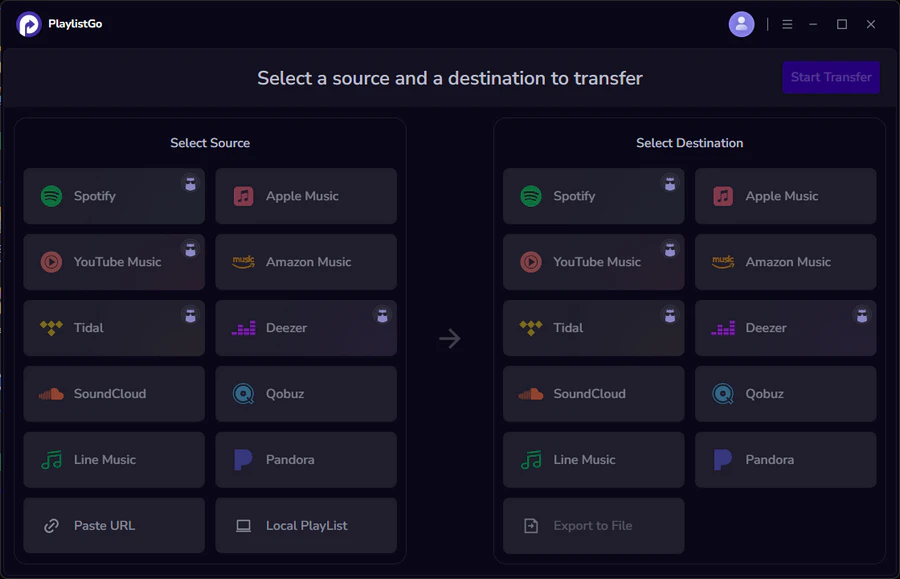Screen dimensions: 900x579
Task: Click Amazon Music logo in destination panel
Action: point(723,262)
